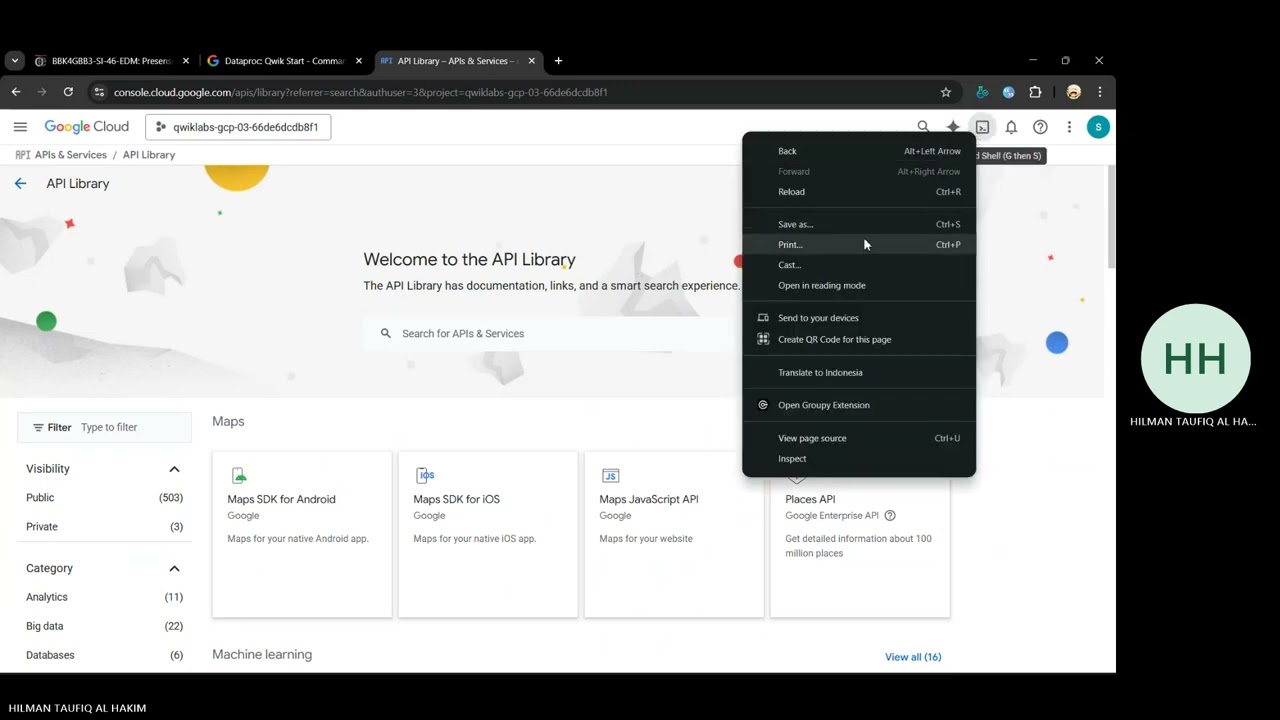Screen dimensions: 1280x720
Task: Bookmark this page with the star icon
Action: (946, 92)
